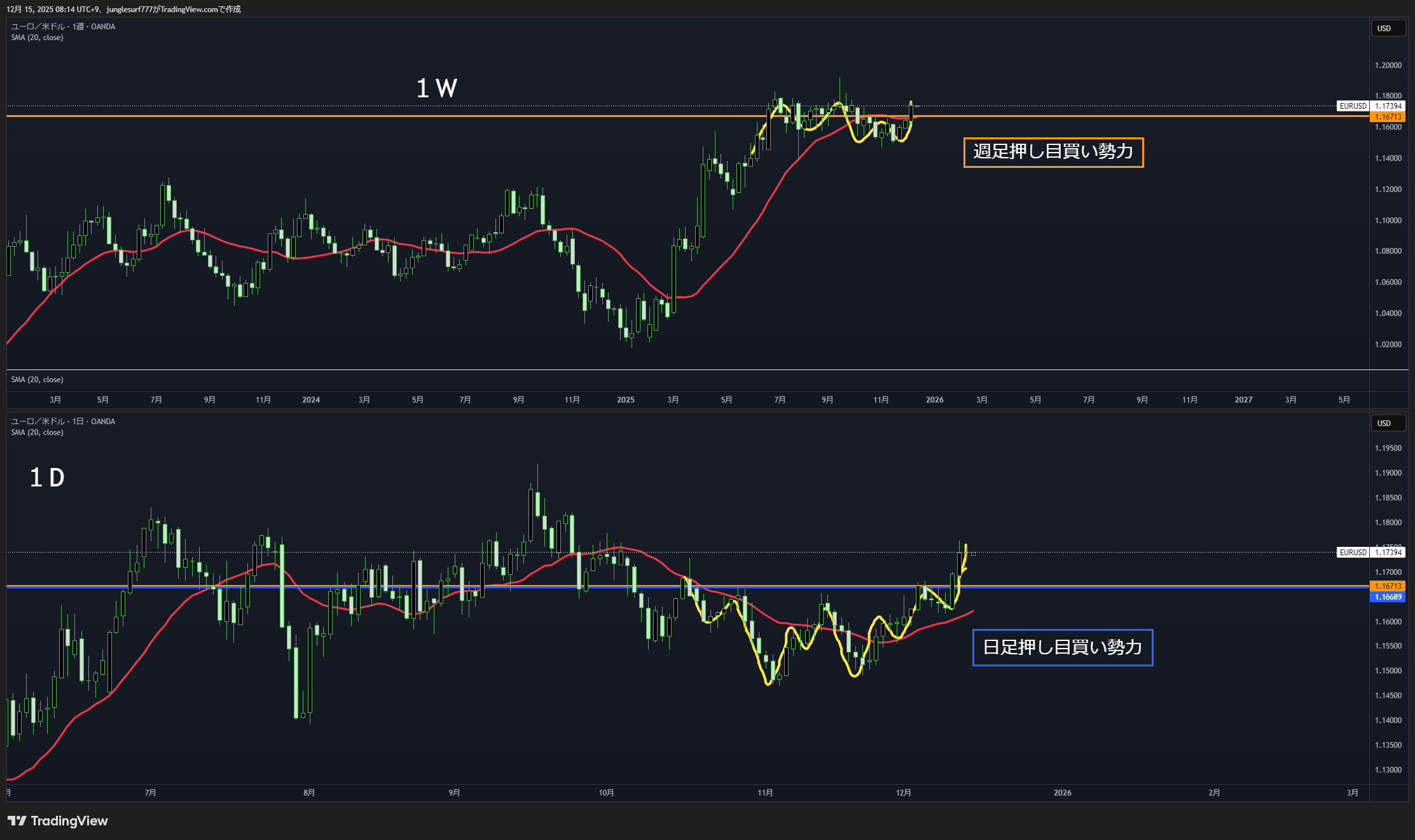This screenshot has height=840, width=1415.
Task: Select the large "1 W" text label
Action: click(436, 88)
